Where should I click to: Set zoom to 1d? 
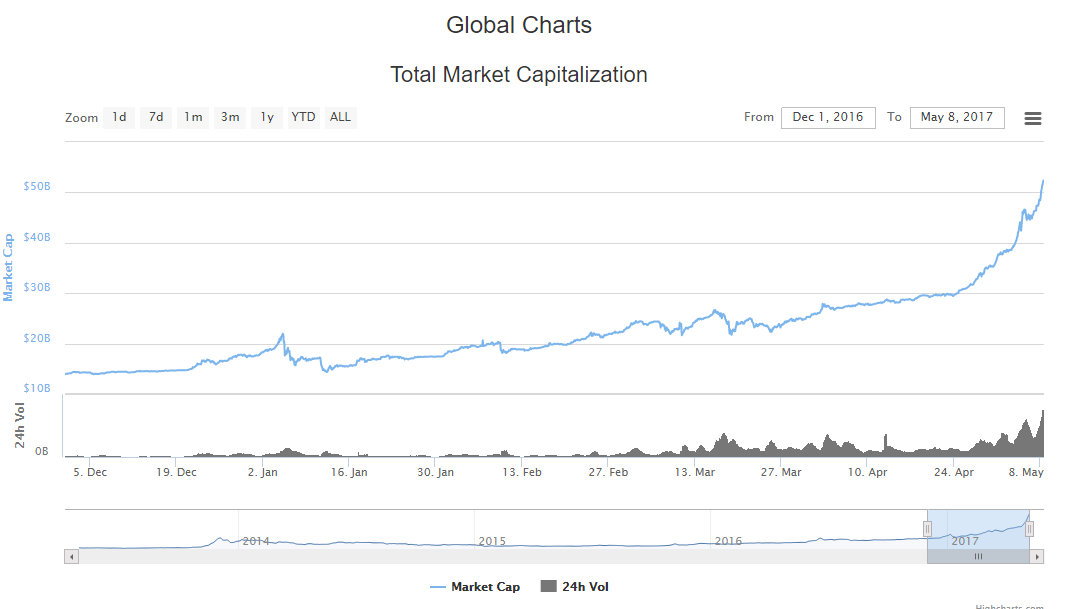[119, 117]
